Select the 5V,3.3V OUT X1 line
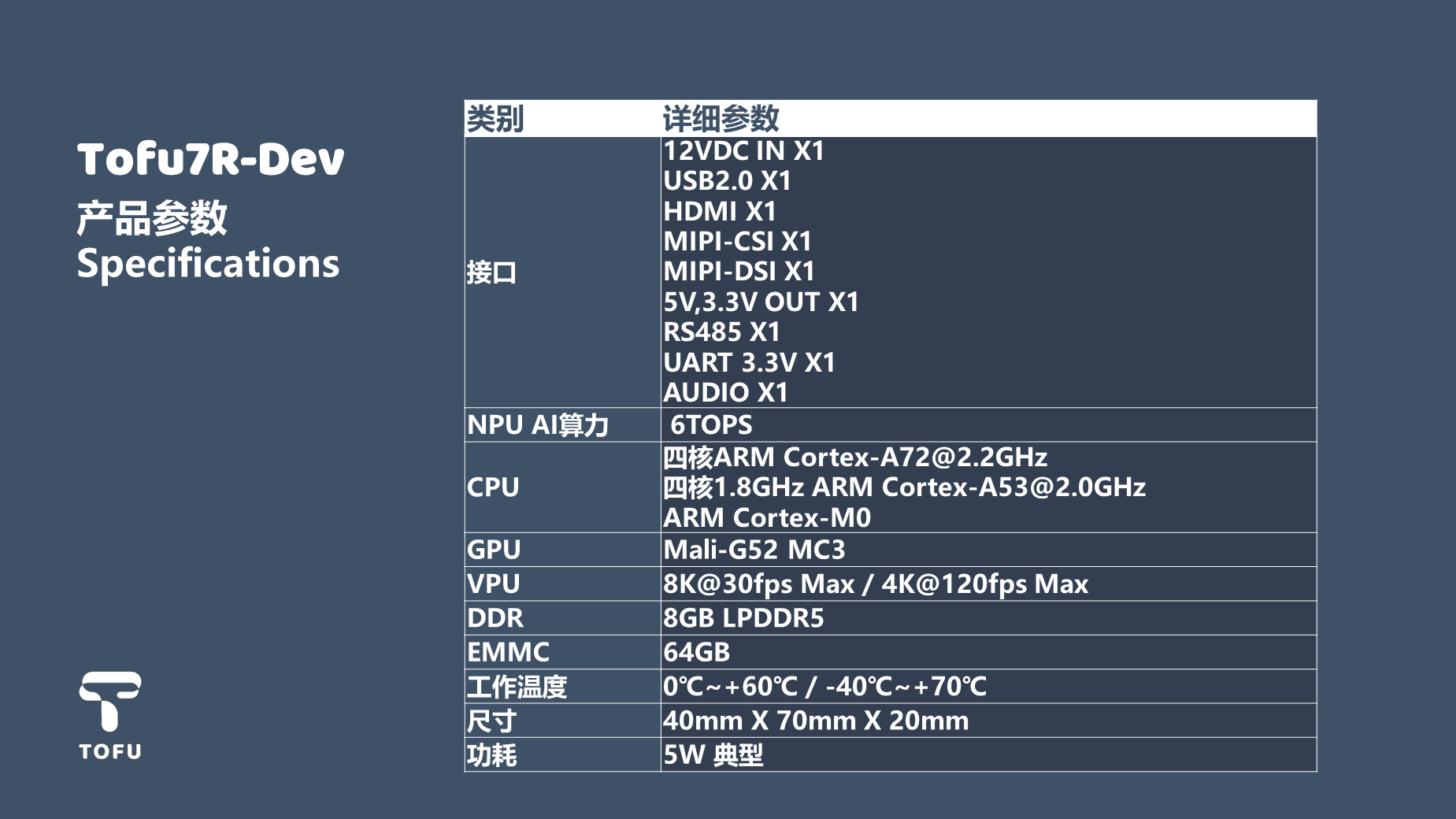 tap(761, 302)
